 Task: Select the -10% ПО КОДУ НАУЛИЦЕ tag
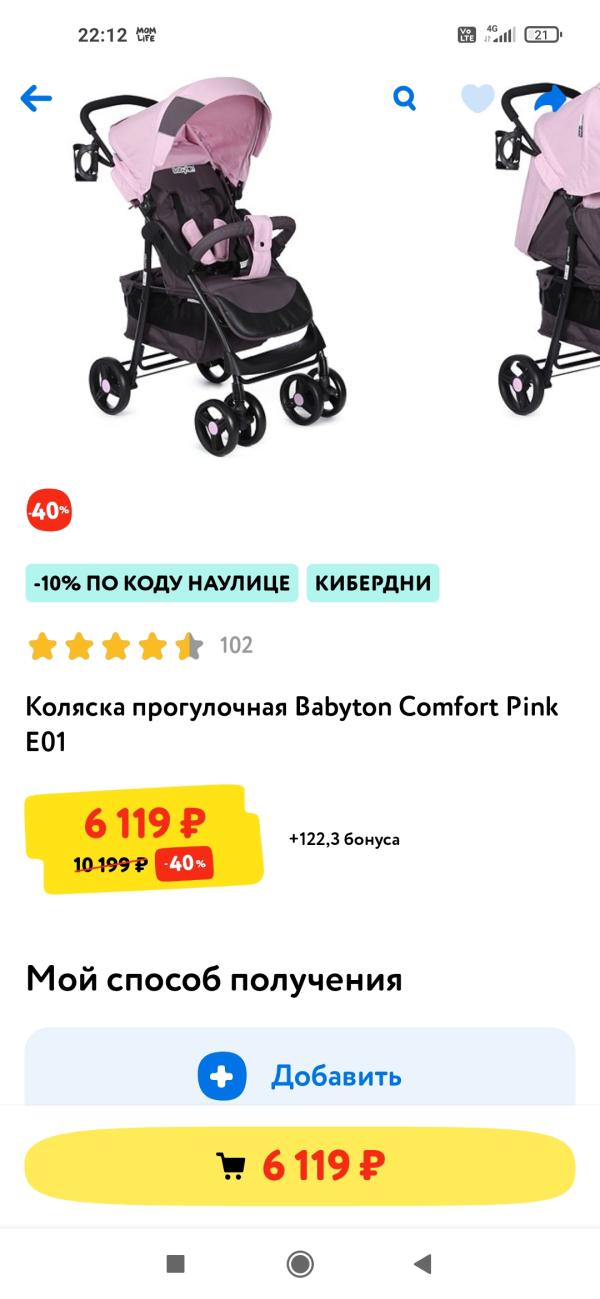point(162,583)
